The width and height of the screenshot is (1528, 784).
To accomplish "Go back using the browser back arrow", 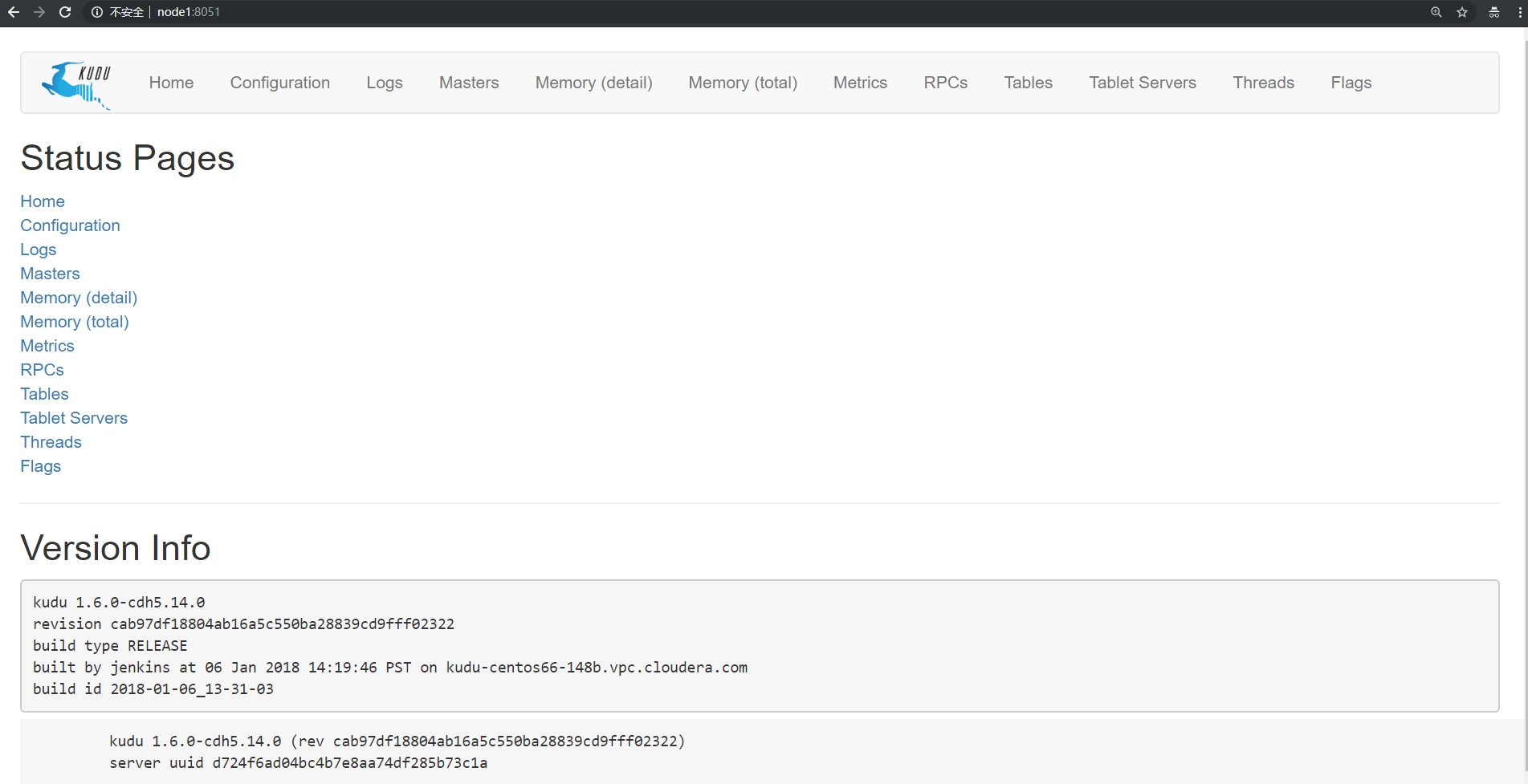I will [x=14, y=12].
